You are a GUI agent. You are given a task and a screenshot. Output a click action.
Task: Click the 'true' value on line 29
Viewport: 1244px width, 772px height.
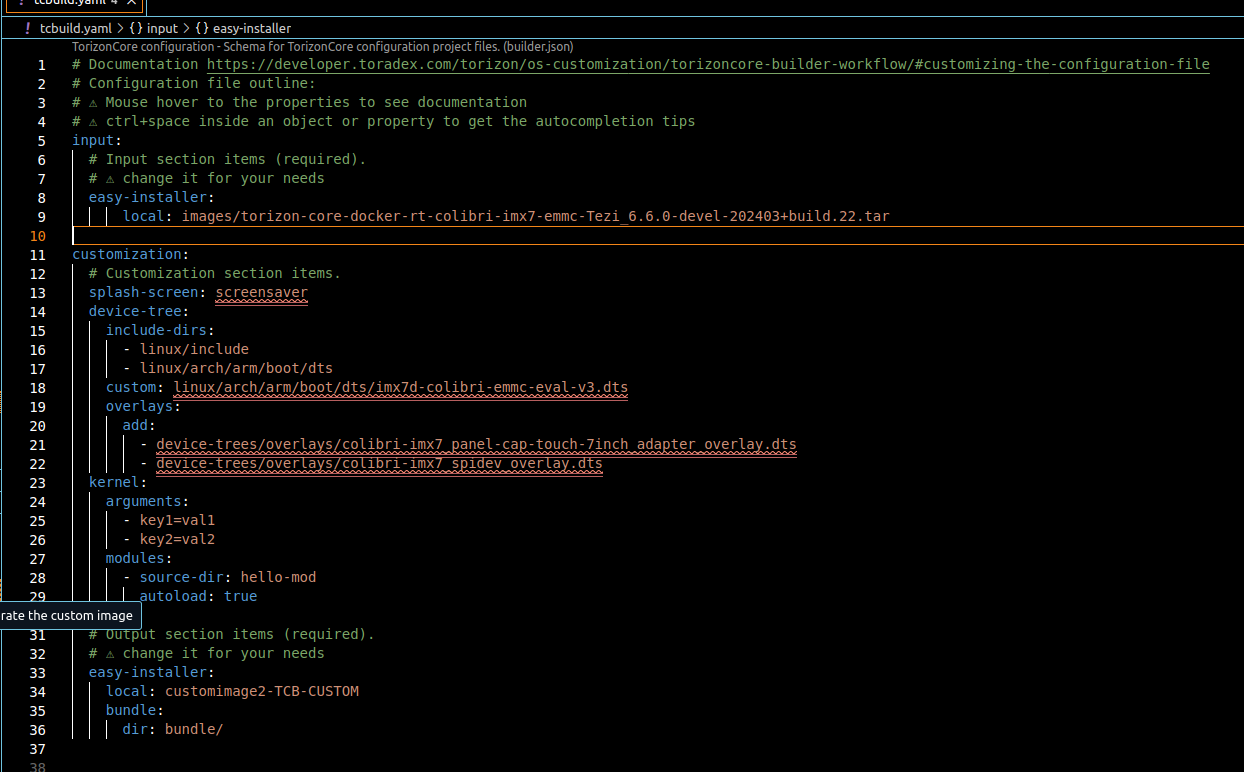(240, 596)
